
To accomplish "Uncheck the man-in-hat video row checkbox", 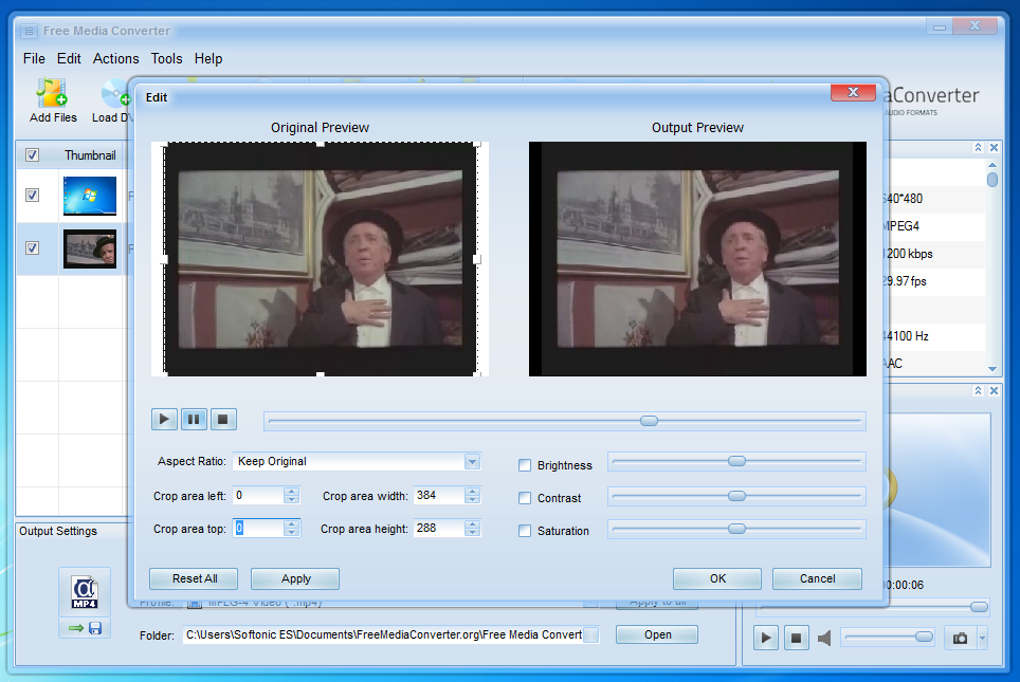I will (32, 248).
